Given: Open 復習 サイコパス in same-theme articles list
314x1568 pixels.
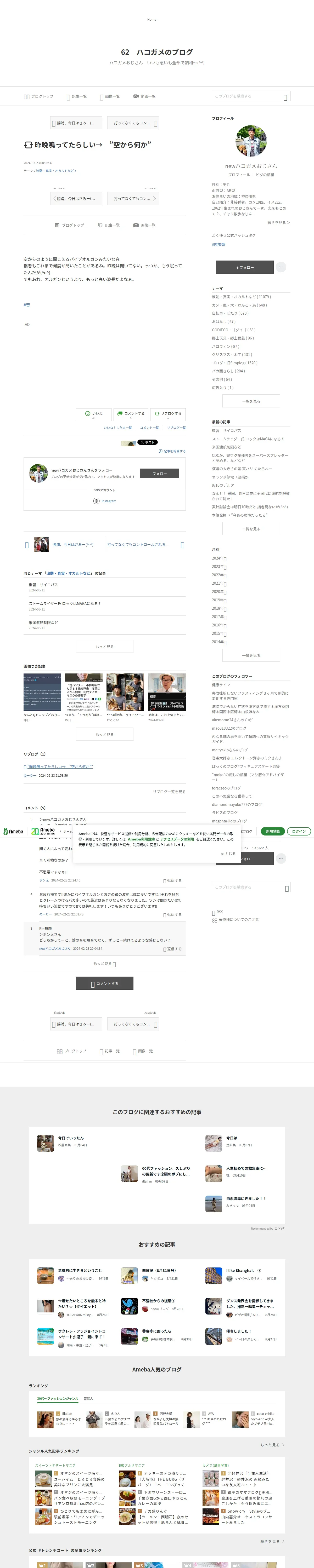Looking at the screenshot, I should coord(43,584).
